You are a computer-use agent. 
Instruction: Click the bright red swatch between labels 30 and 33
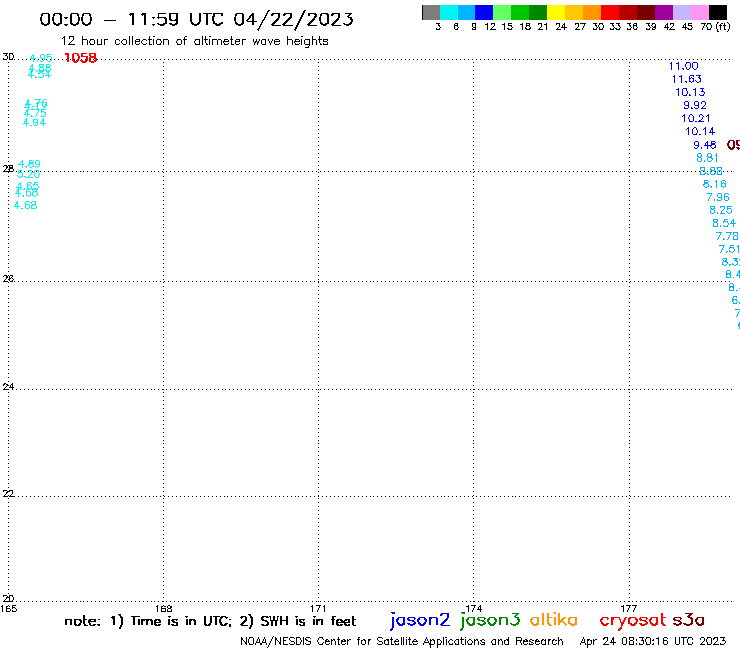click(610, 12)
